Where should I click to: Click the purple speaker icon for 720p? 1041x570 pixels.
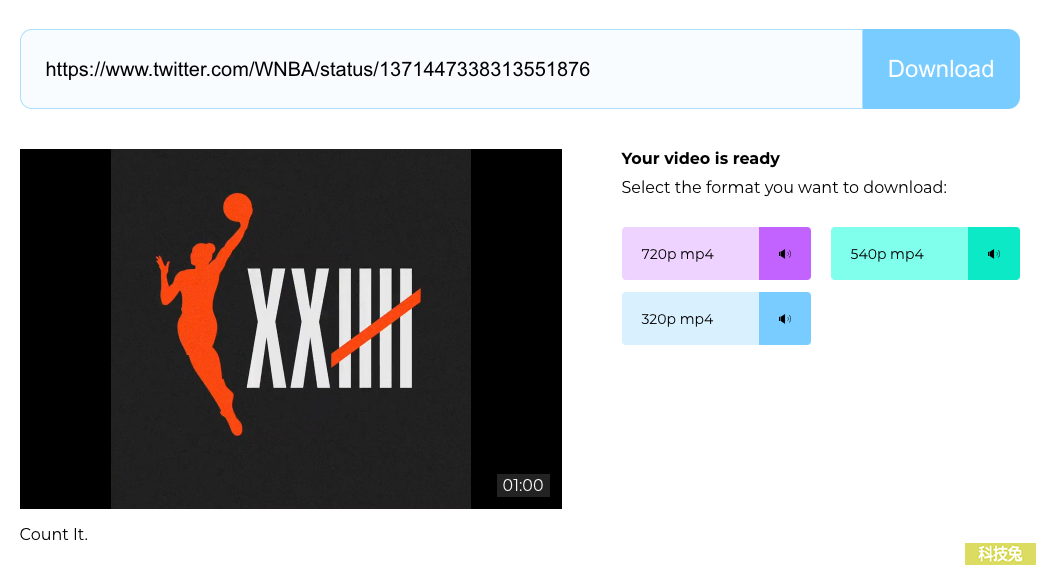pos(785,253)
